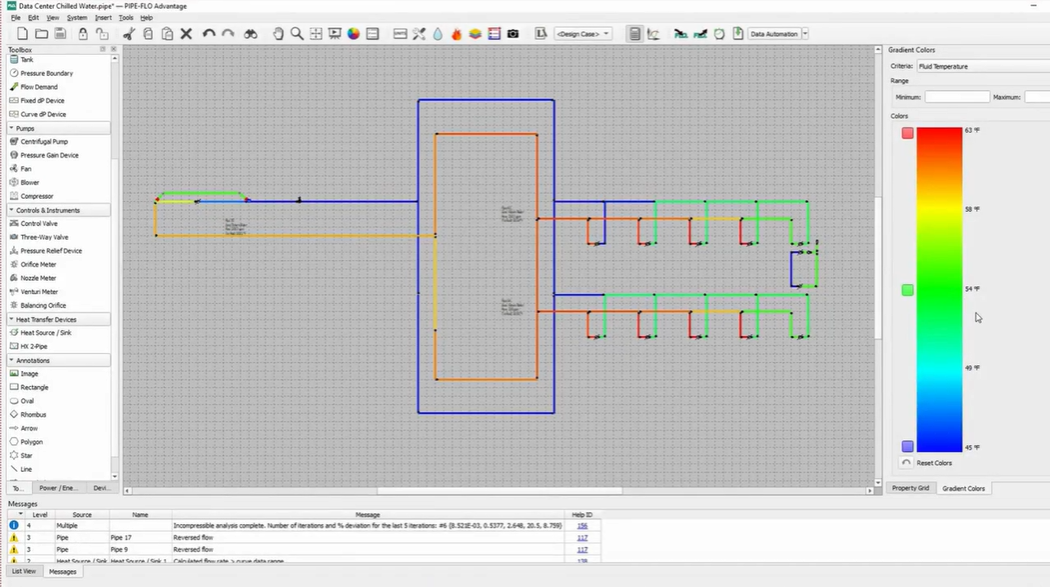
Task: Click the Undo arrow in toolbar
Action: coord(209,34)
